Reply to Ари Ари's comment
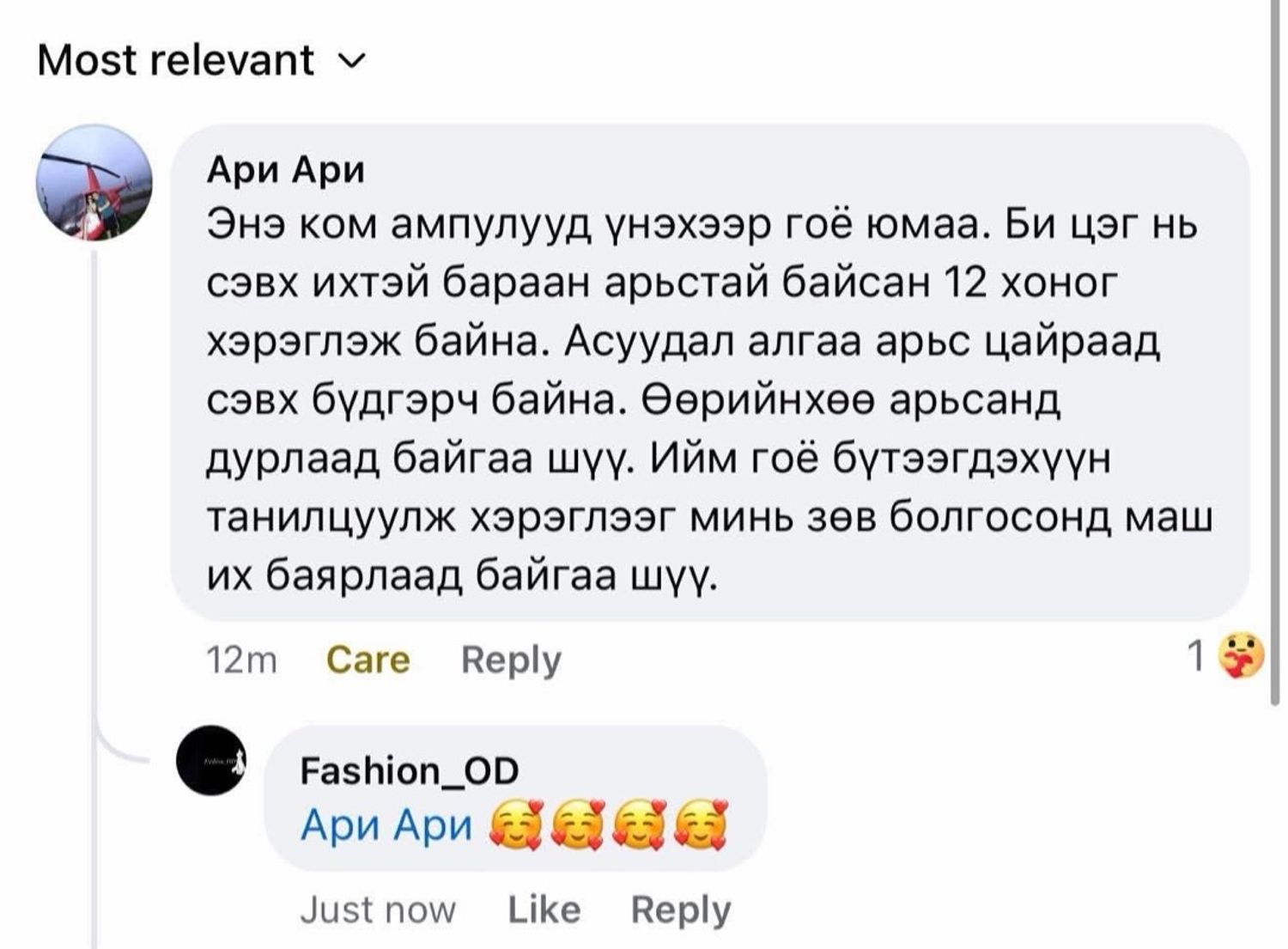Viewport: 1288px width, 949px height. [x=511, y=660]
